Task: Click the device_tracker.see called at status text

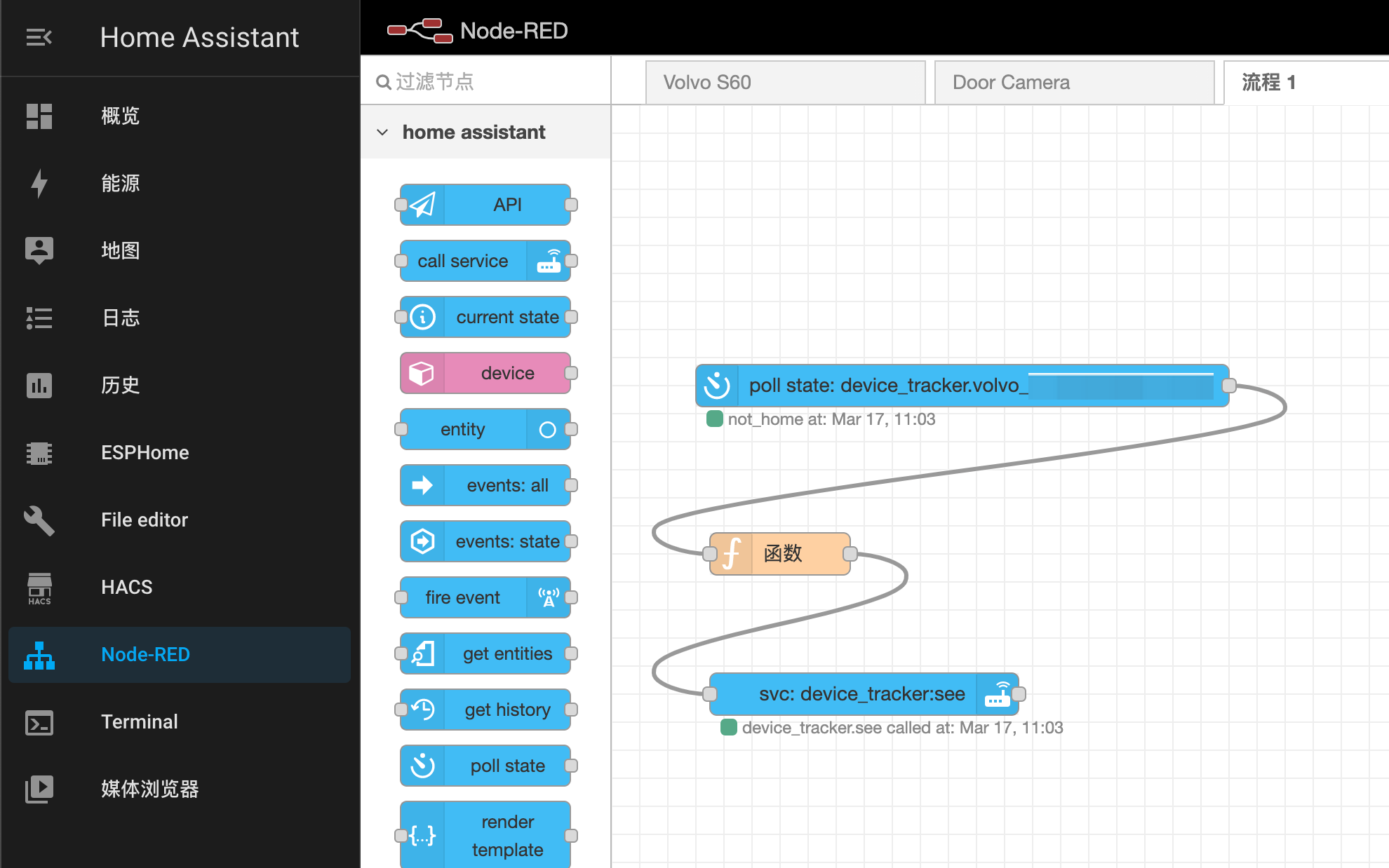Action: tap(902, 728)
